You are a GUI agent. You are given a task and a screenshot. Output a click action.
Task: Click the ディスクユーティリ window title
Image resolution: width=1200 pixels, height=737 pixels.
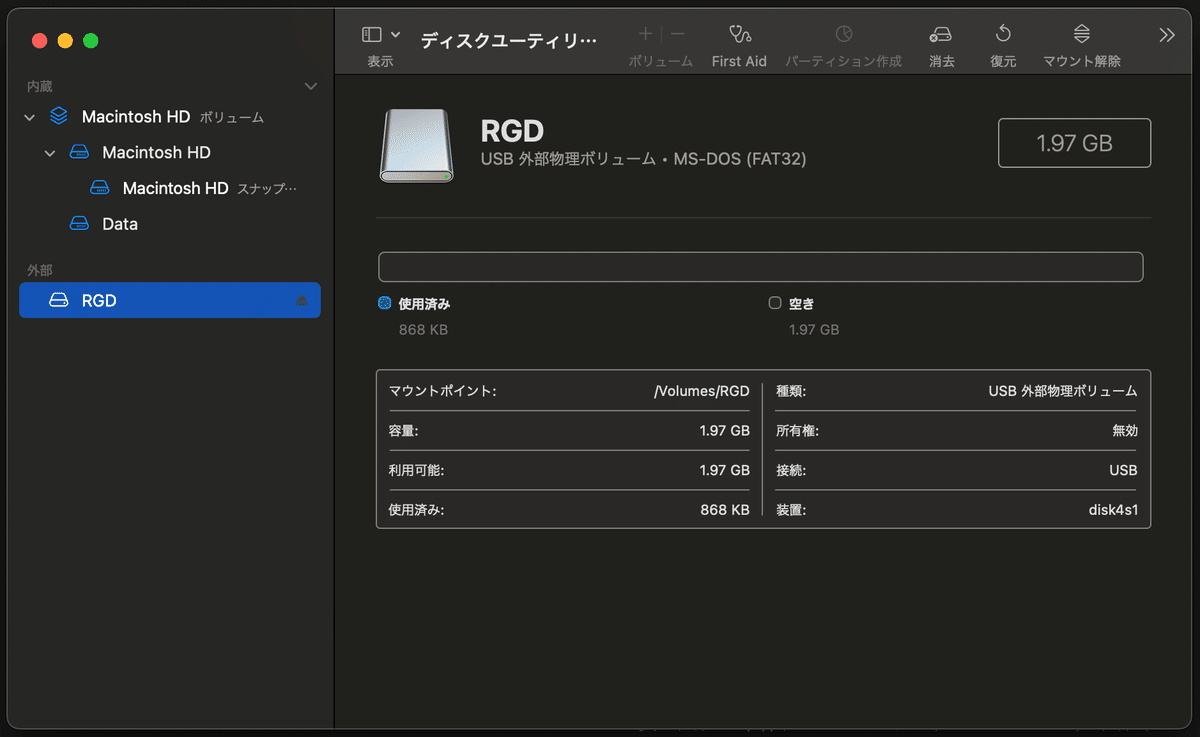point(508,40)
